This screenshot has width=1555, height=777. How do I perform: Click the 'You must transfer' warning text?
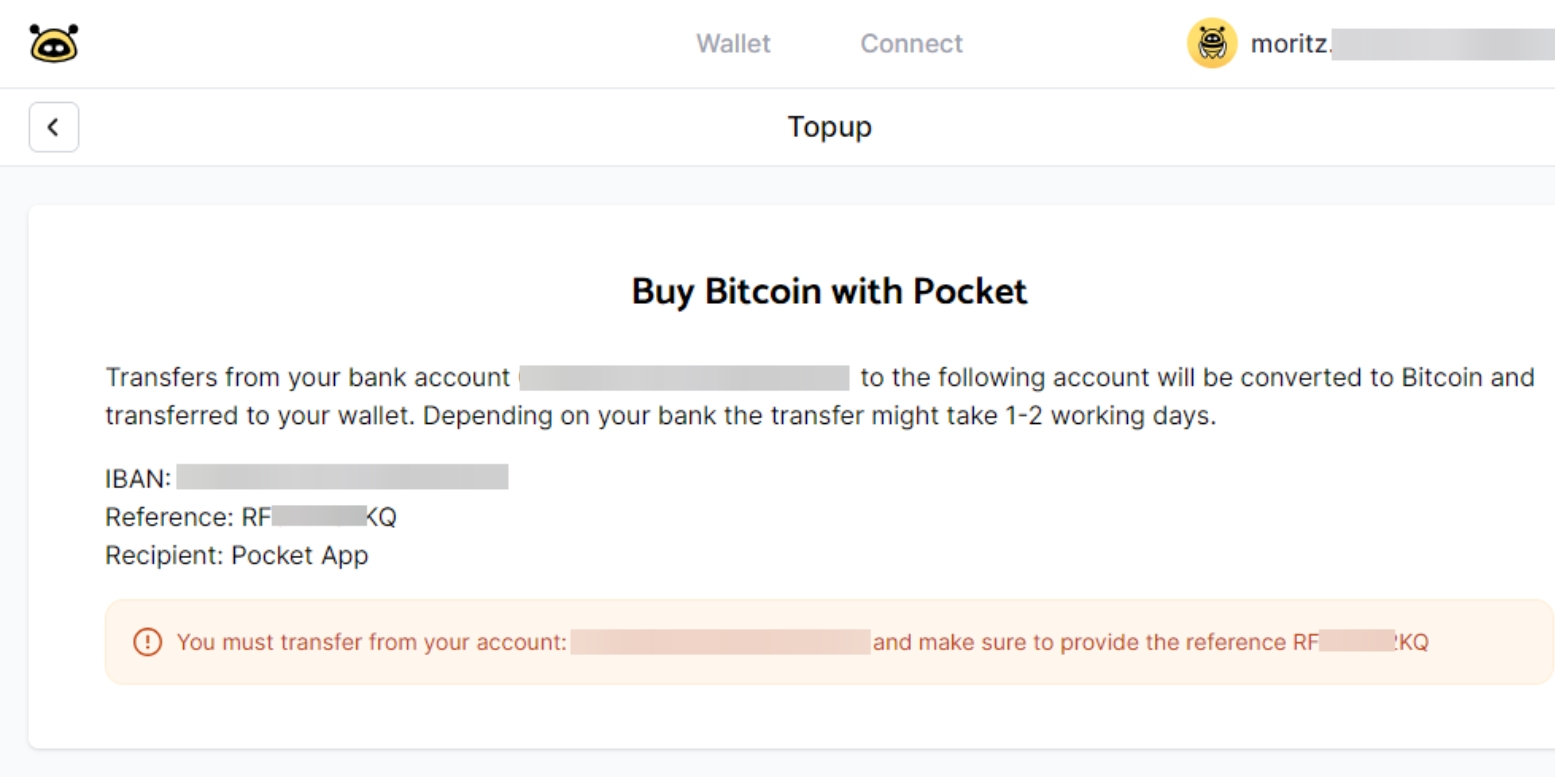pos(372,642)
